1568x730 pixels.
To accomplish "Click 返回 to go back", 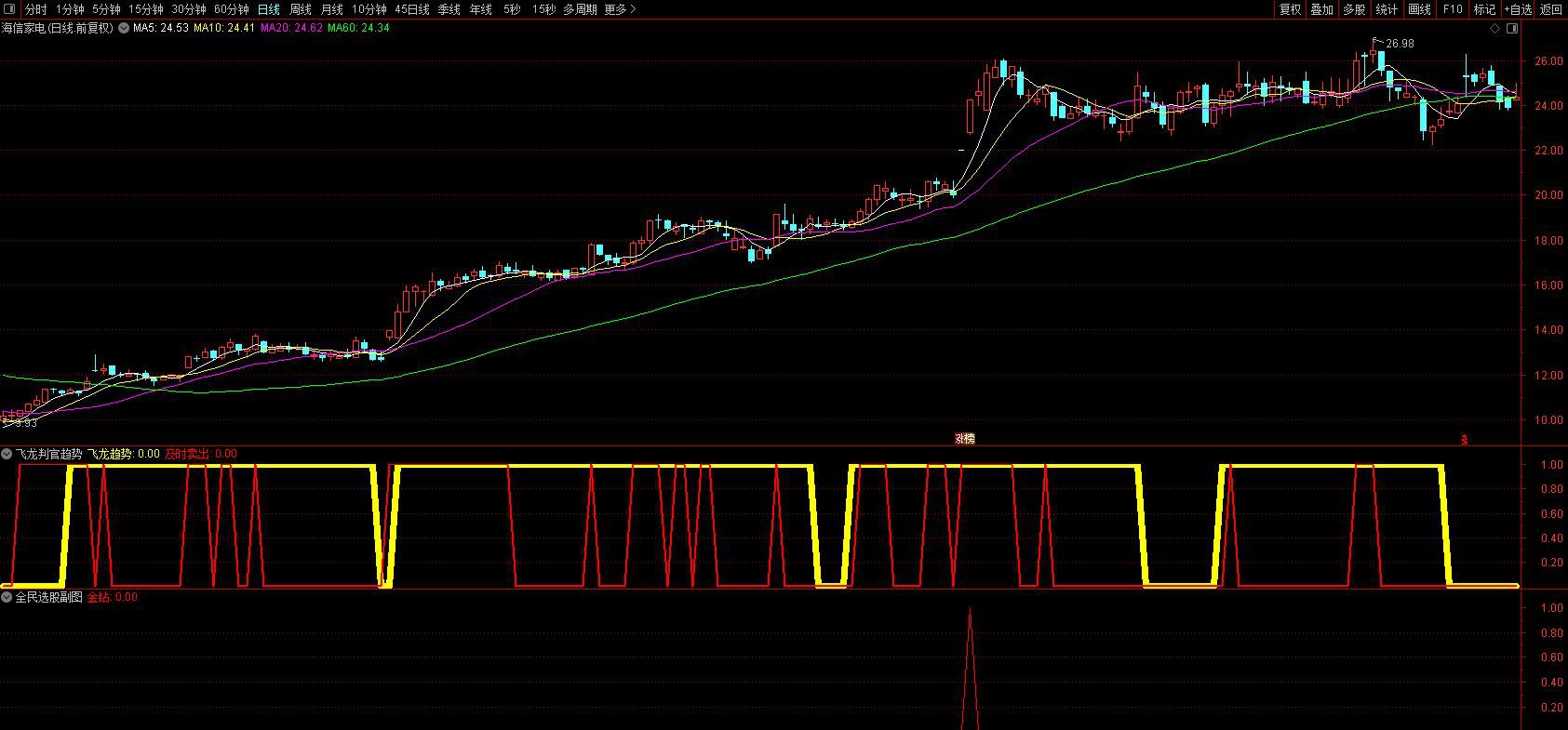I will [x=1551, y=9].
